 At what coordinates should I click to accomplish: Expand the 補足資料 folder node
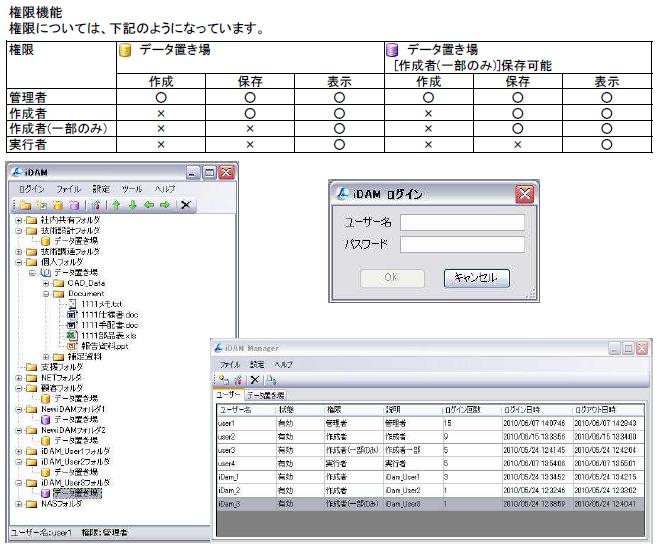click(x=46, y=357)
